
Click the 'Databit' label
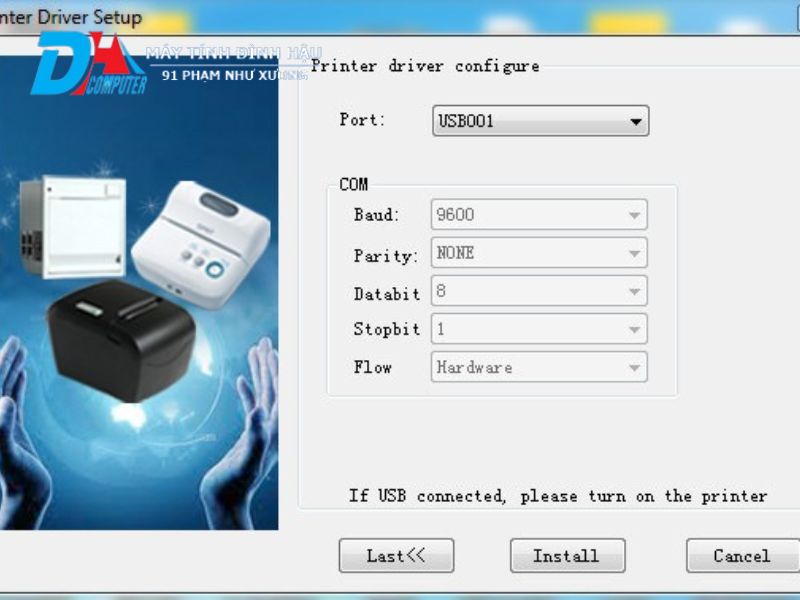pos(387,294)
